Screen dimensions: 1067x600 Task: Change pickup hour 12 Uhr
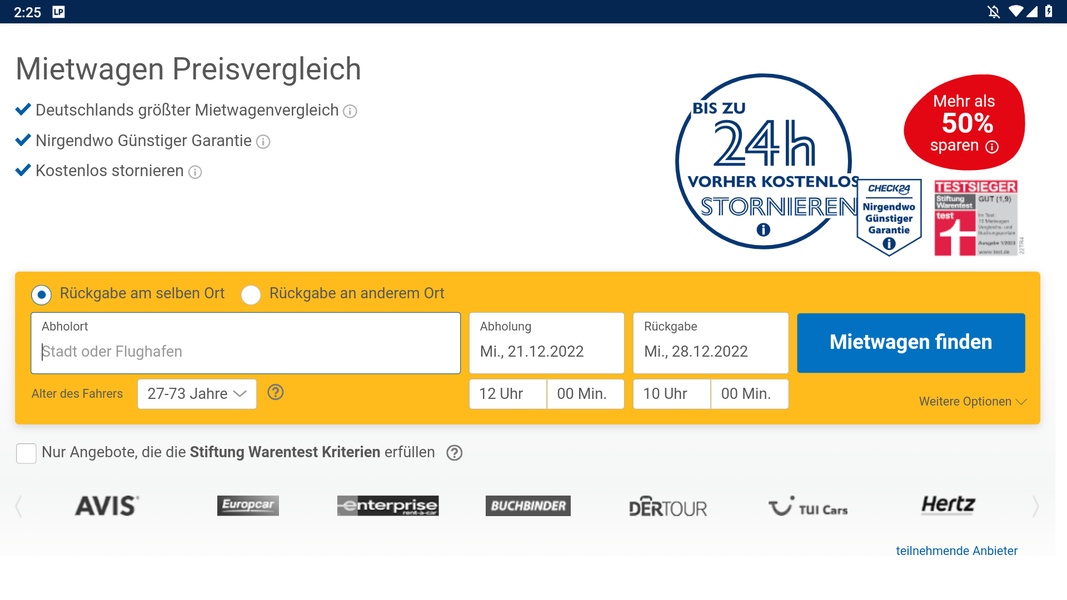(508, 394)
